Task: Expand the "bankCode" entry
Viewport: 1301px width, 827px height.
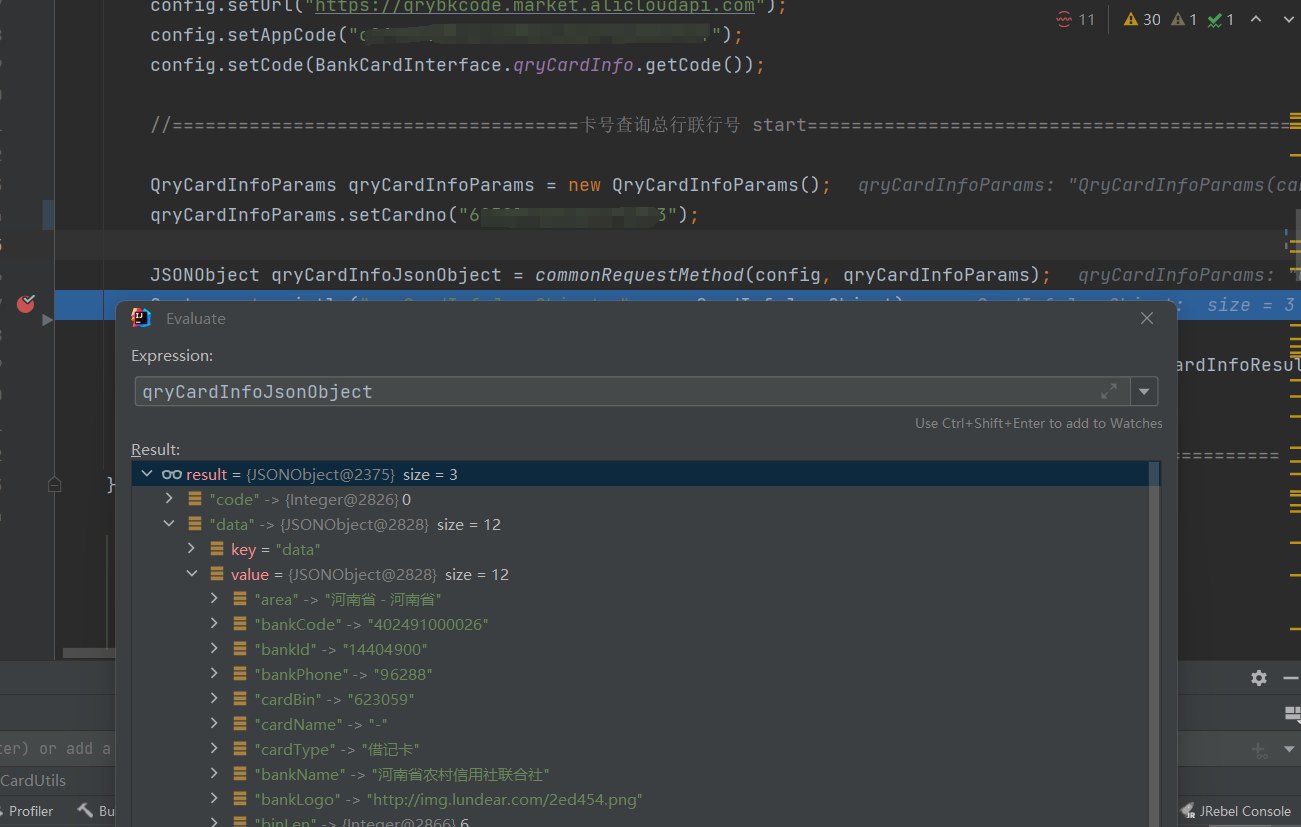Action: point(214,624)
